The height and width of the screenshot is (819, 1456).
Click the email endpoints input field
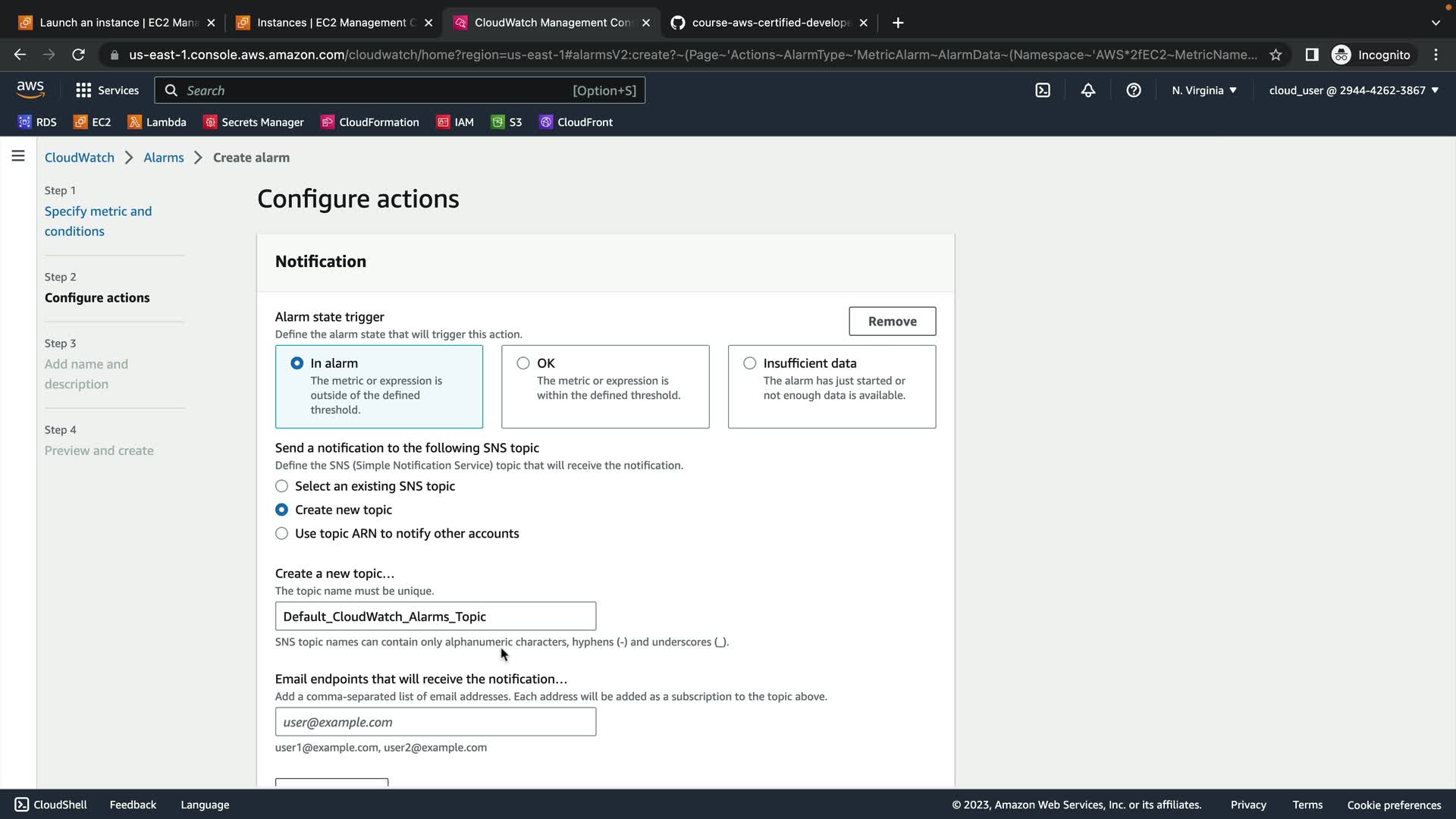[x=435, y=722]
